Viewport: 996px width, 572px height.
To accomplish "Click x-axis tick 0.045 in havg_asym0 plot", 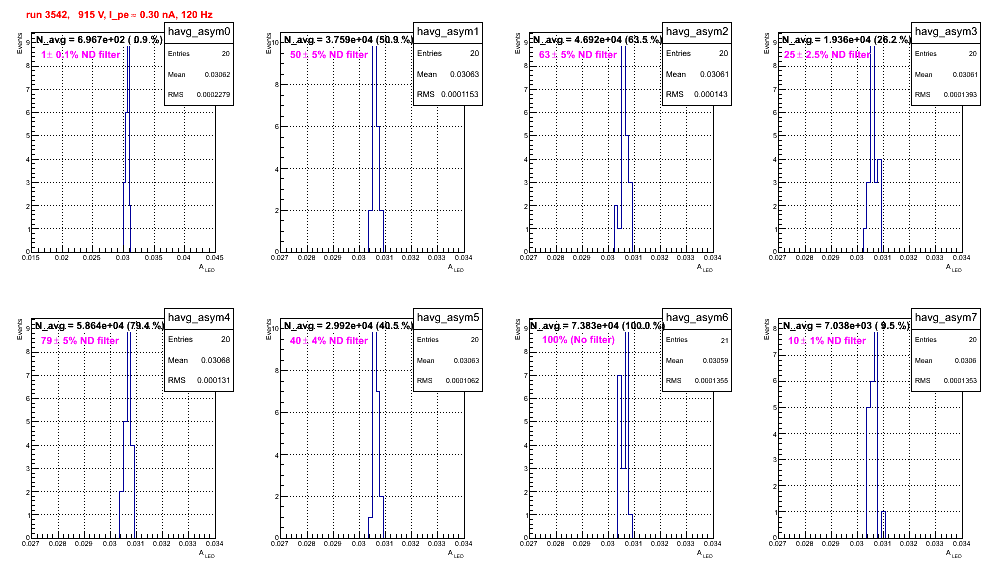I will tap(215, 257).
